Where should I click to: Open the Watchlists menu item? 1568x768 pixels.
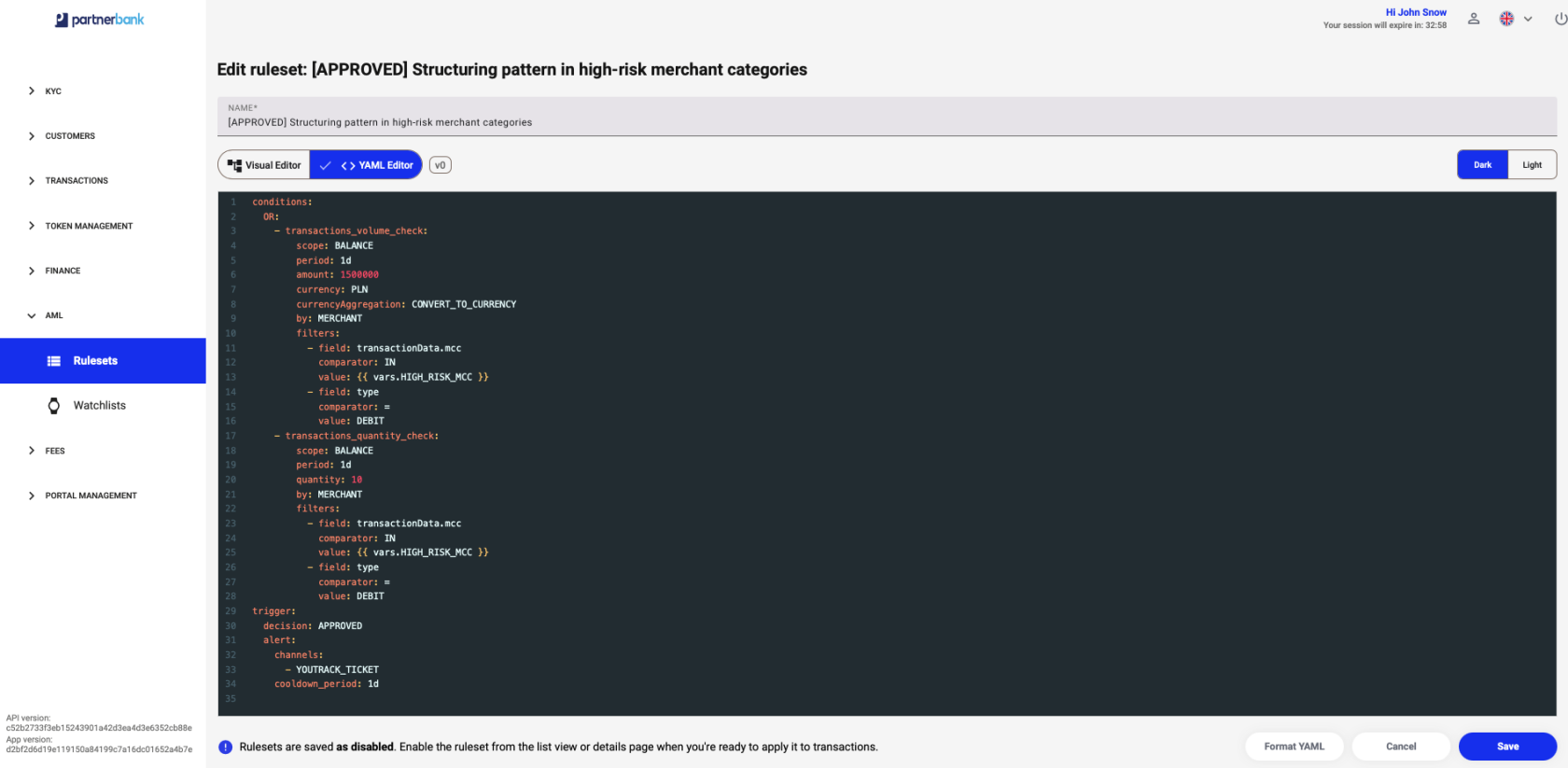(103, 406)
